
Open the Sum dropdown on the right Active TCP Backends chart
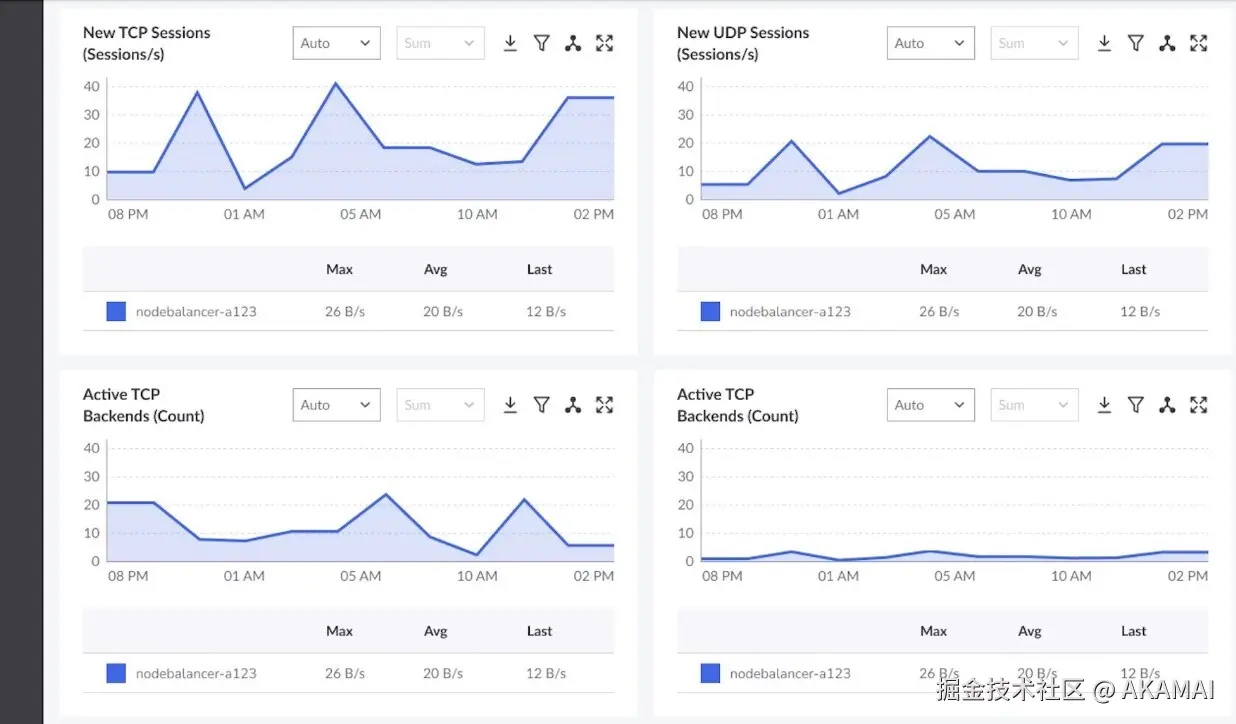pyautogui.click(x=1034, y=405)
